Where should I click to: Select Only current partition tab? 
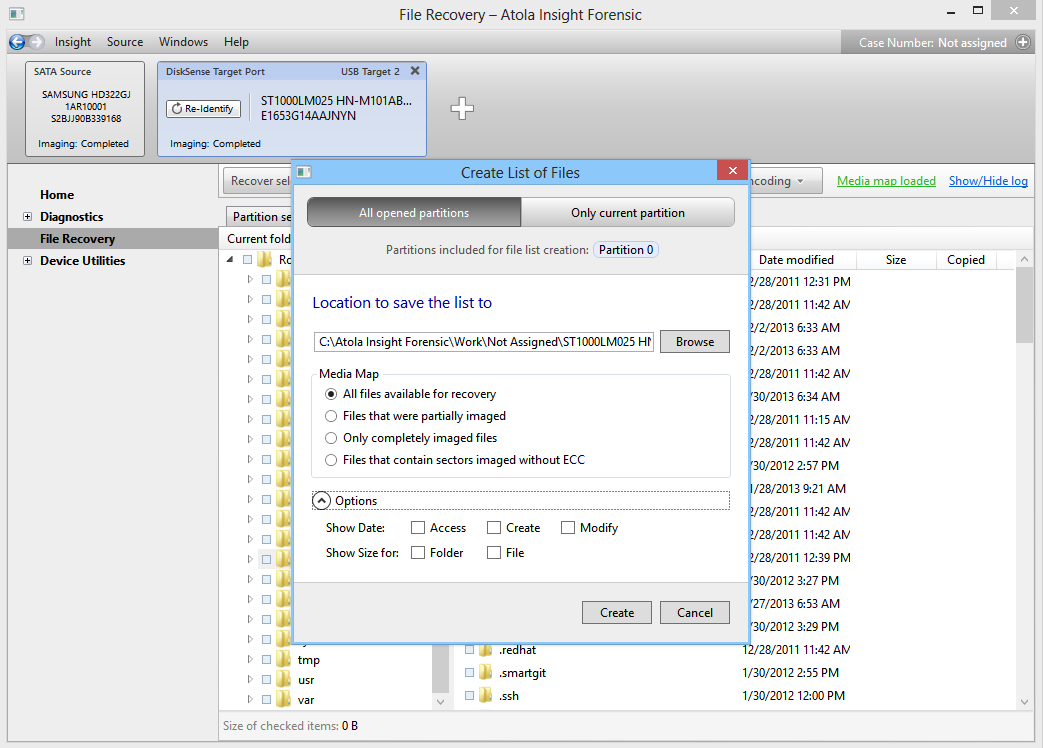point(627,213)
